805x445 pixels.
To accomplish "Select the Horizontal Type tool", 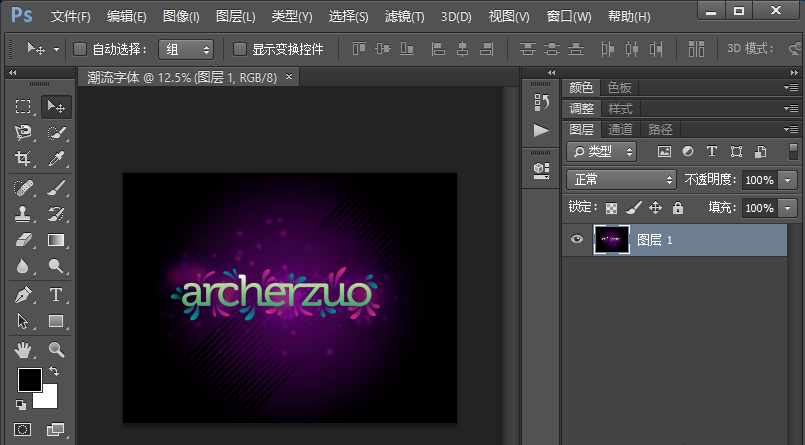I will pos(57,295).
